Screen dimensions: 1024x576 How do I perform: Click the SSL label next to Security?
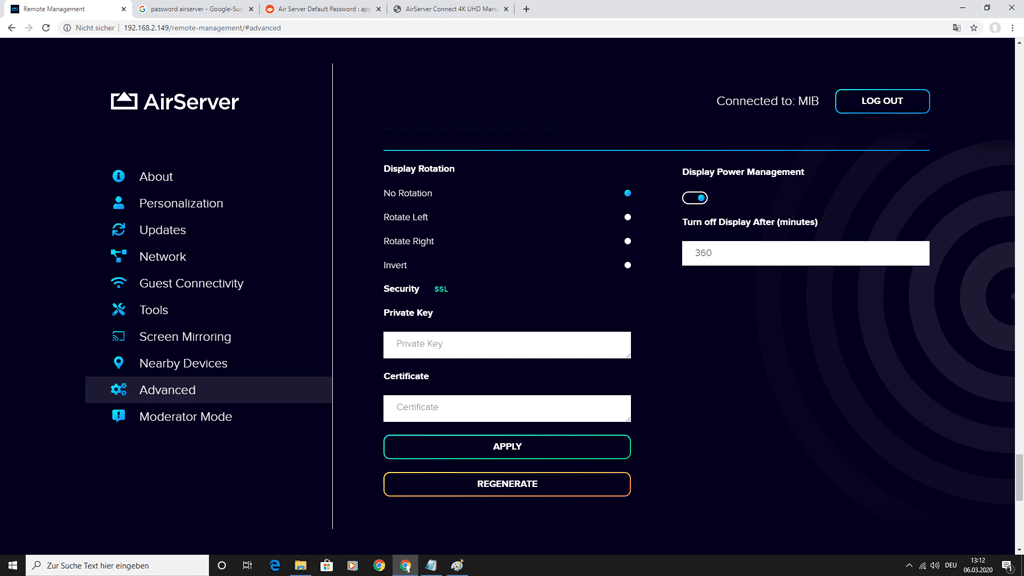pos(441,289)
